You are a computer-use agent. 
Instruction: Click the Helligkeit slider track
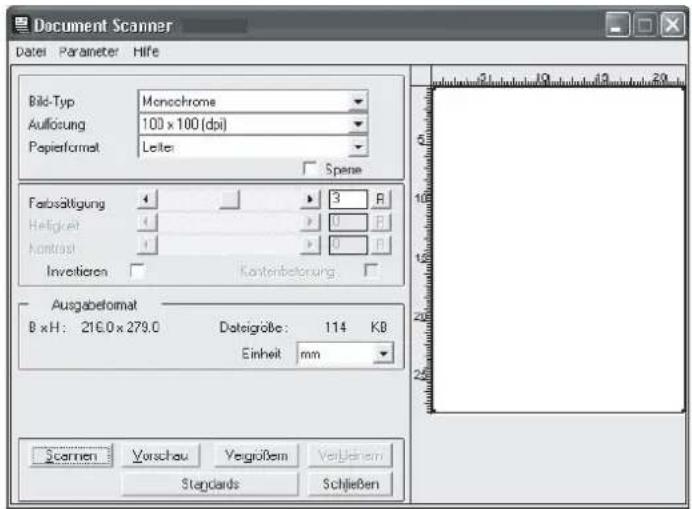[x=229, y=222]
